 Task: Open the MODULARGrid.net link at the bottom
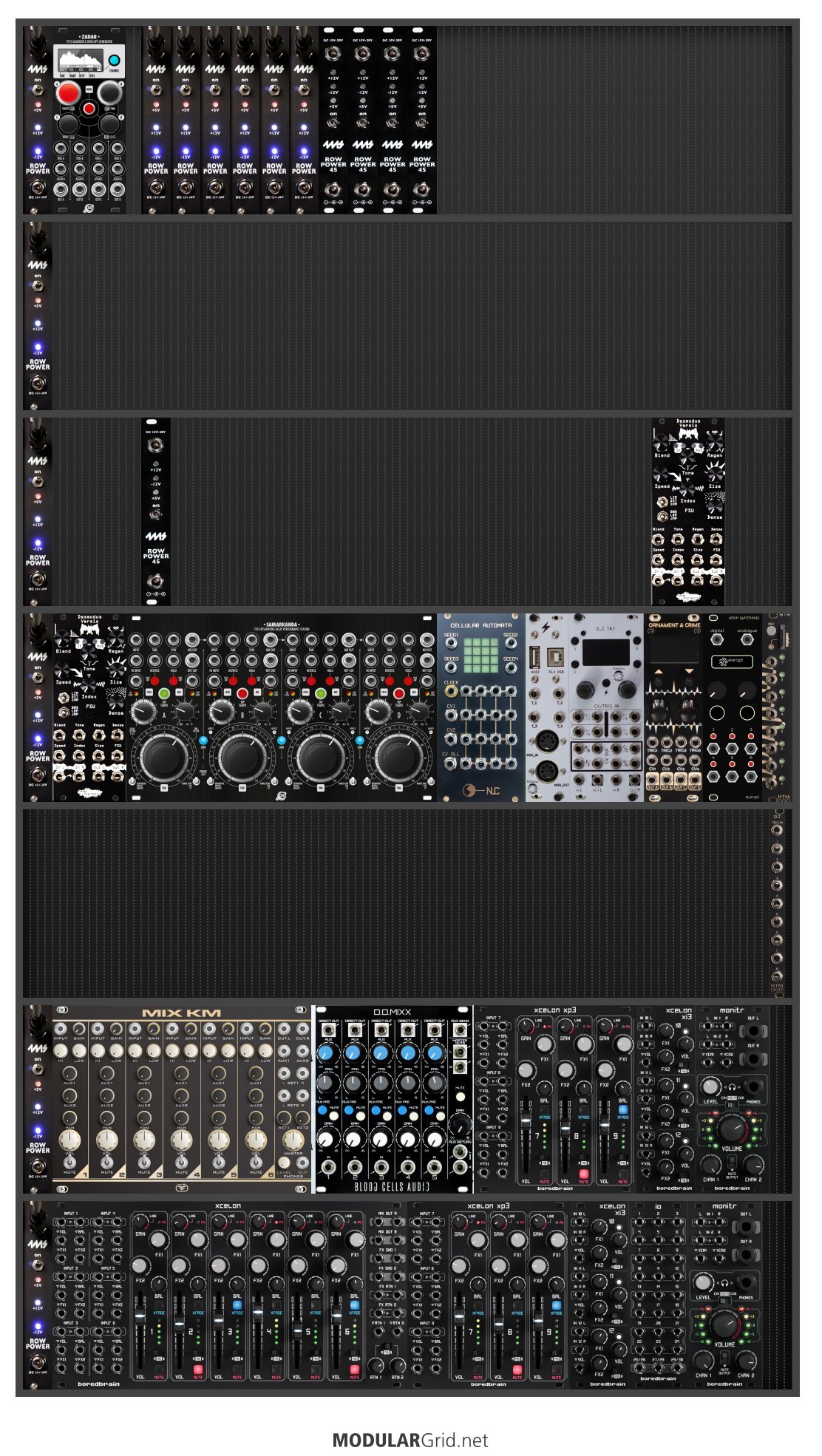pos(410,1440)
